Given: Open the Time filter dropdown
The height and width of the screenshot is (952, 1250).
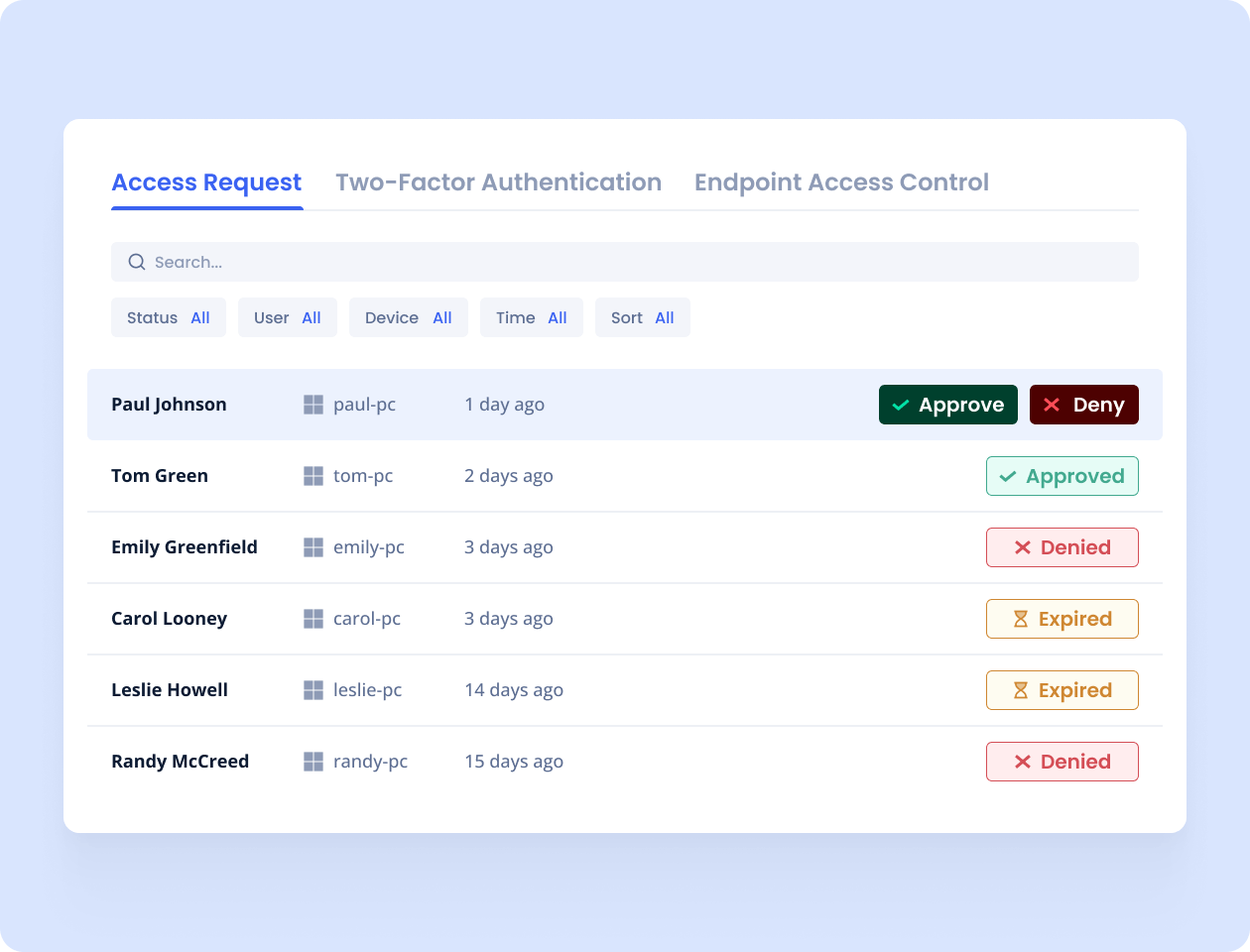Looking at the screenshot, I should (532, 317).
